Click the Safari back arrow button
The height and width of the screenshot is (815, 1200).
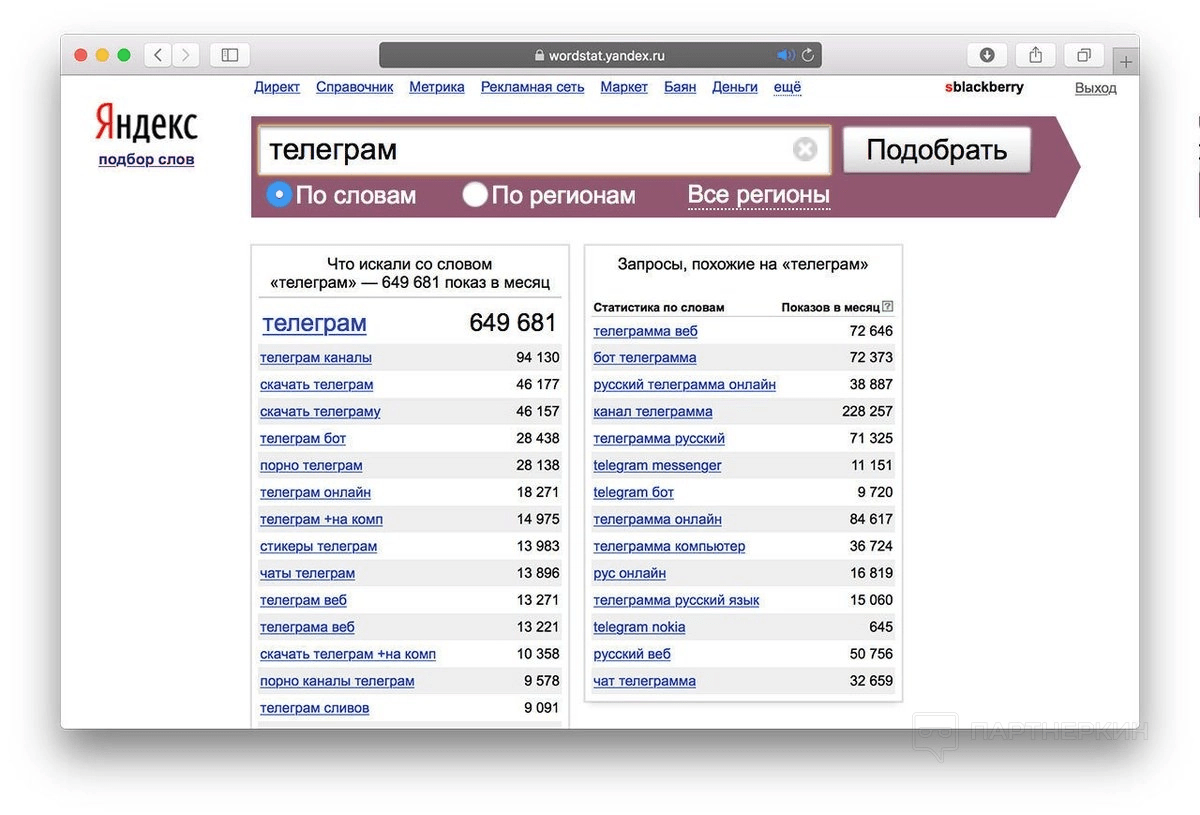(158, 55)
